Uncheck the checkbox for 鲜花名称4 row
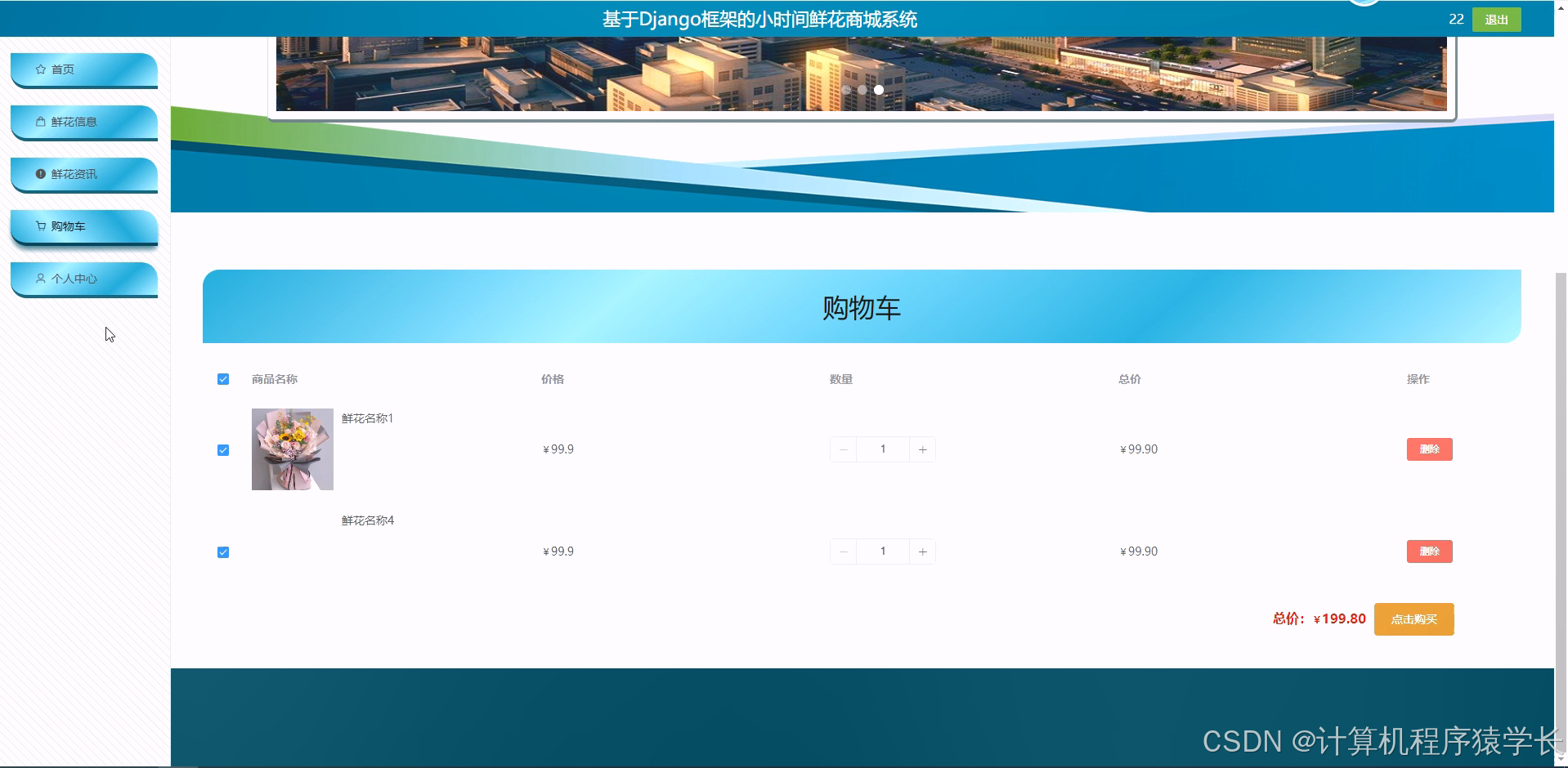Screen dimensions: 1568x768 223,552
